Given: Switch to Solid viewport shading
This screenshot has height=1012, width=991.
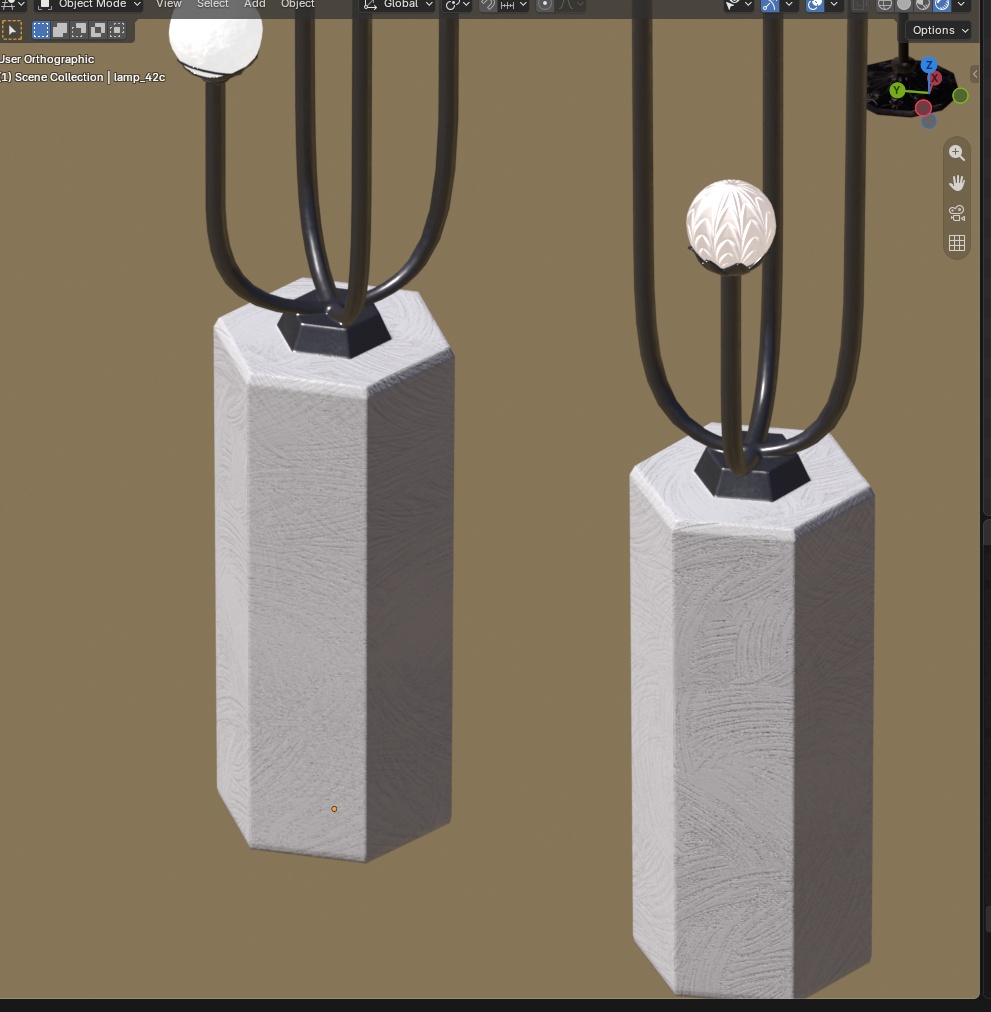Looking at the screenshot, I should [x=904, y=5].
